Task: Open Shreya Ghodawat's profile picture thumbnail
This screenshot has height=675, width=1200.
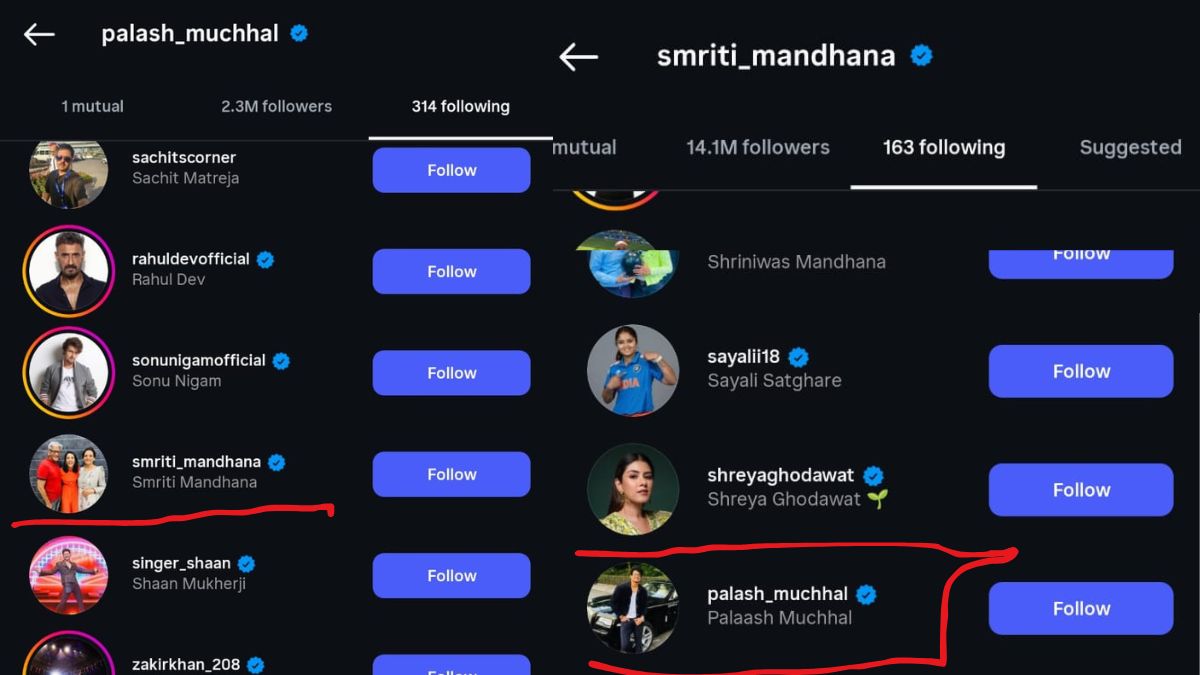Action: click(x=633, y=490)
